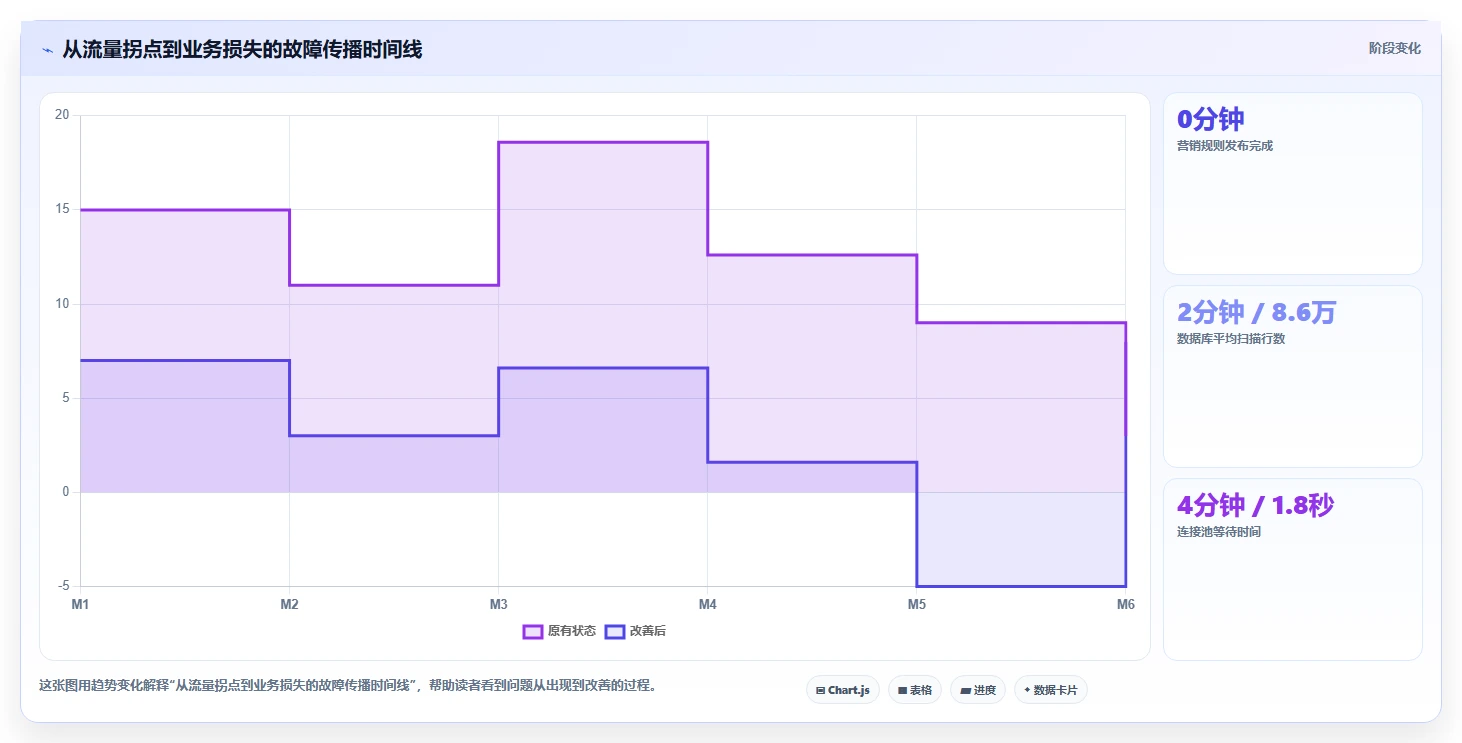Click the y-axis value 20
Screen dimensions: 1462x743
click(x=62, y=115)
